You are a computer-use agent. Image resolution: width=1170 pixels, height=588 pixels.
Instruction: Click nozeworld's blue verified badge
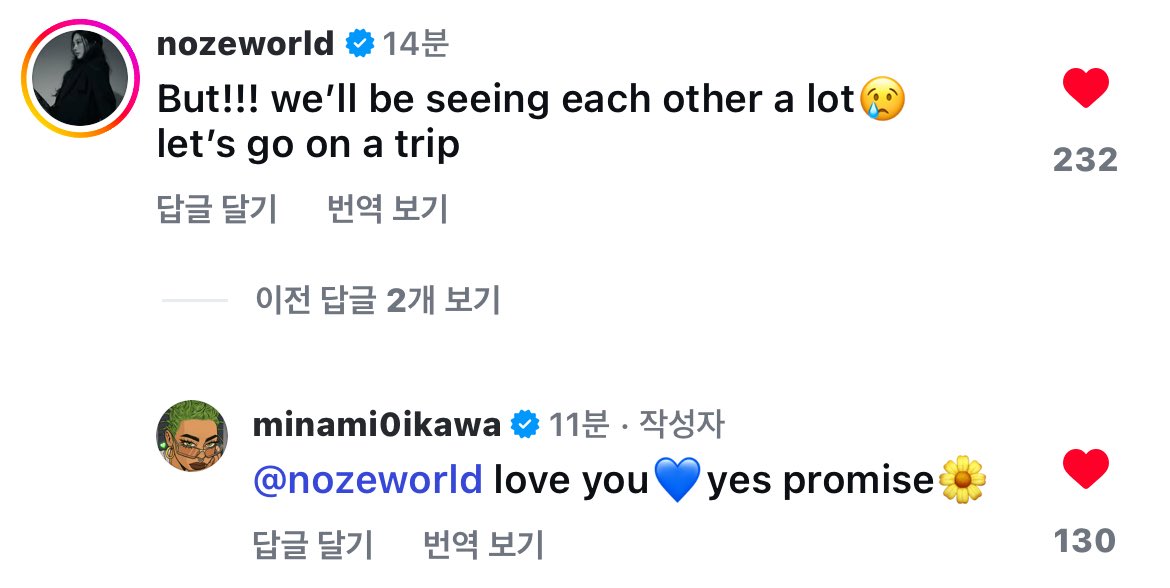360,44
